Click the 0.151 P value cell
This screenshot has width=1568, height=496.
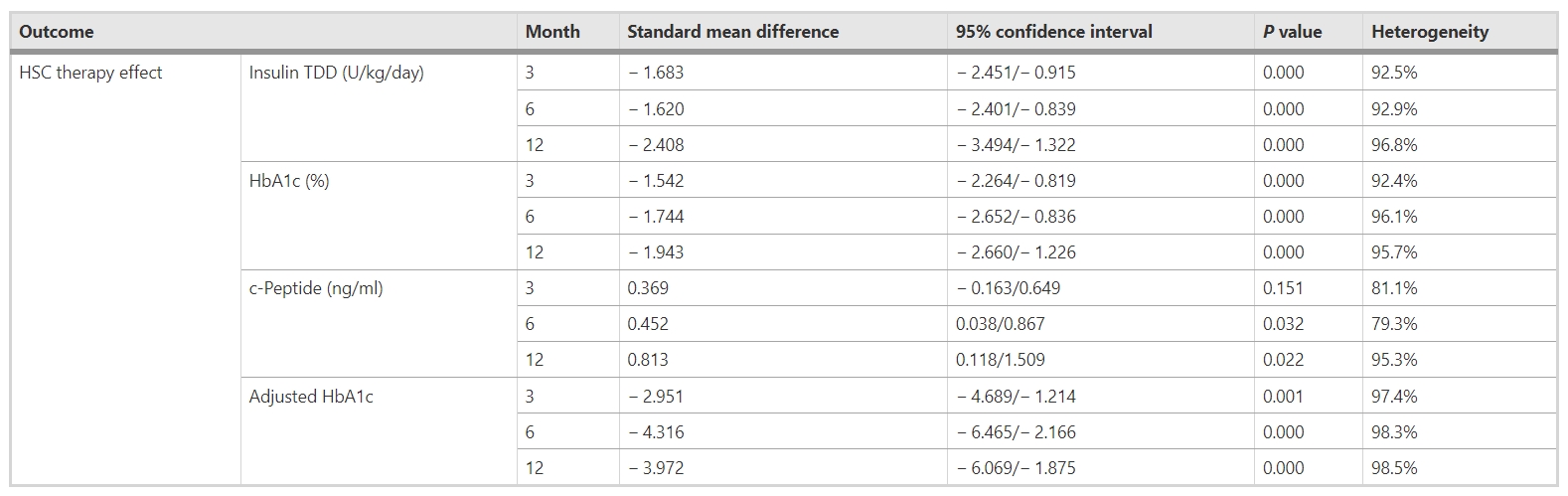pos(1283,288)
